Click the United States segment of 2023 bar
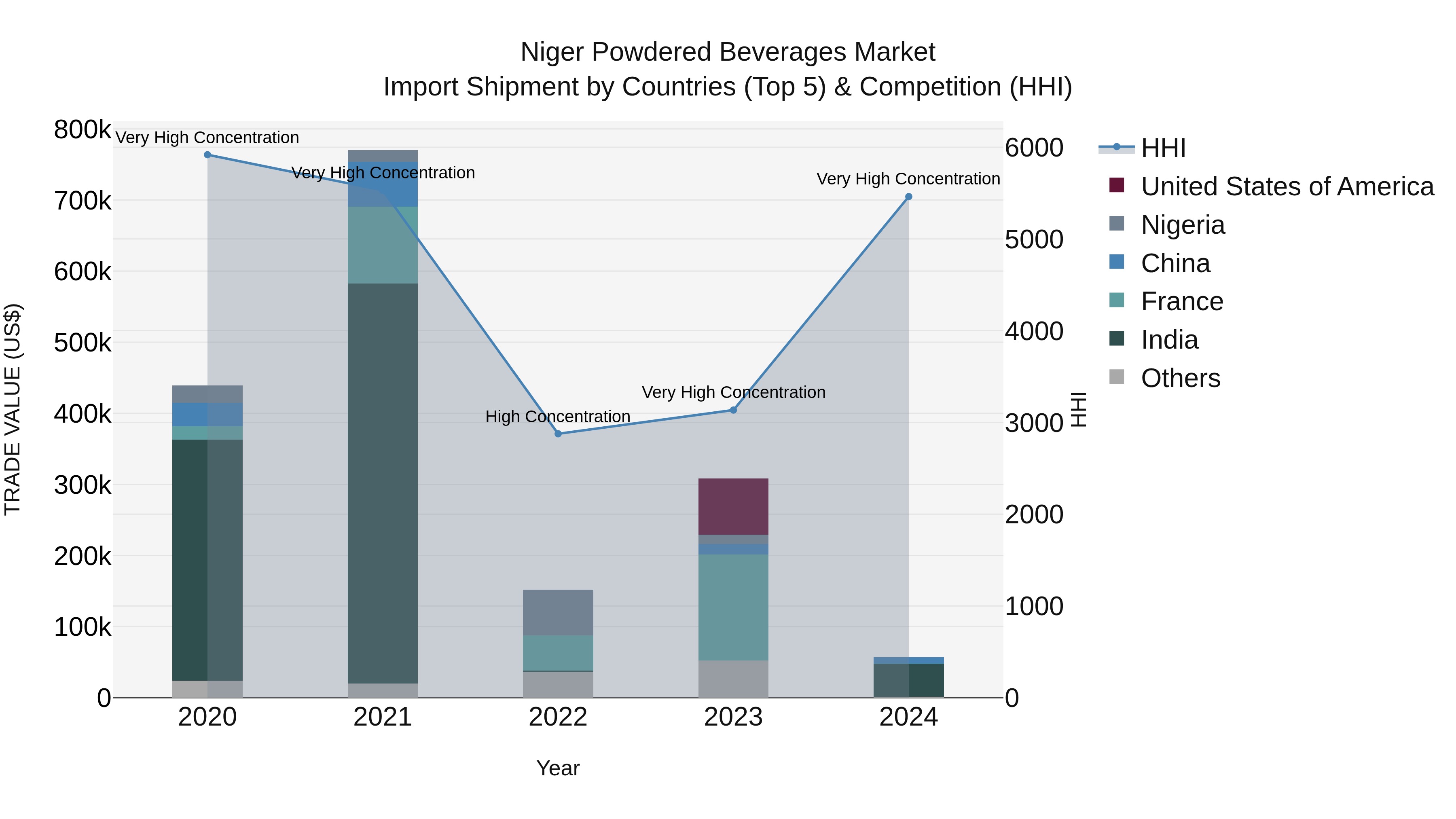The height and width of the screenshot is (819, 1456). (734, 507)
